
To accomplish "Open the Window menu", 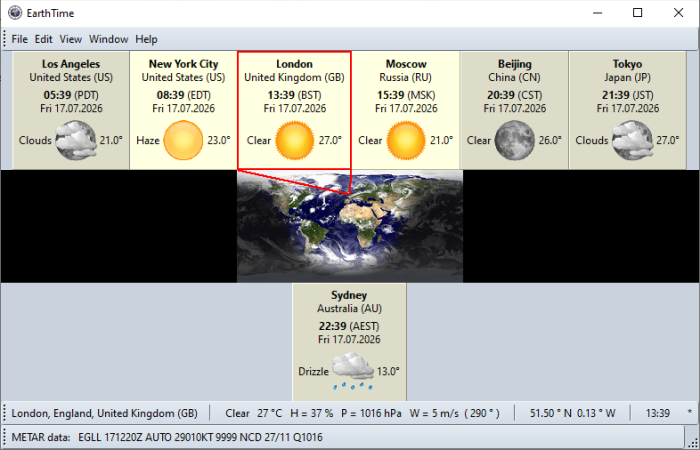I will (x=108, y=39).
